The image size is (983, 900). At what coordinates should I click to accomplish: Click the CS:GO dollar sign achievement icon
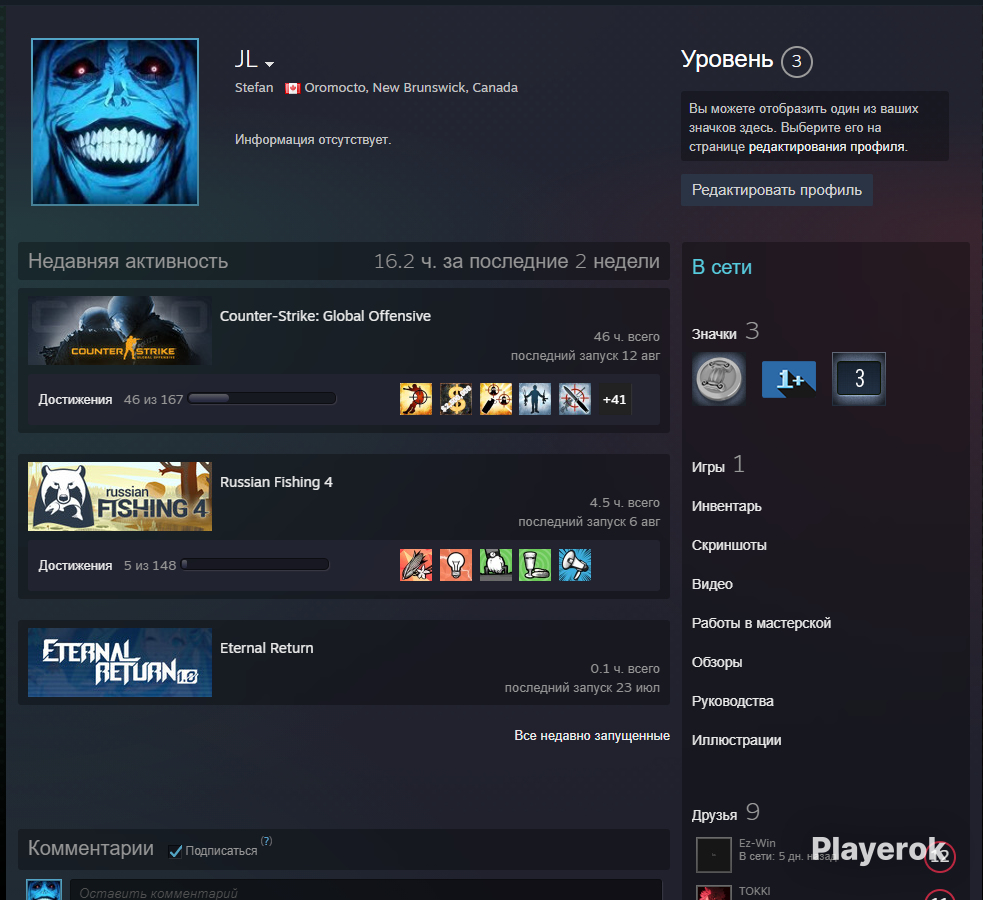click(456, 399)
